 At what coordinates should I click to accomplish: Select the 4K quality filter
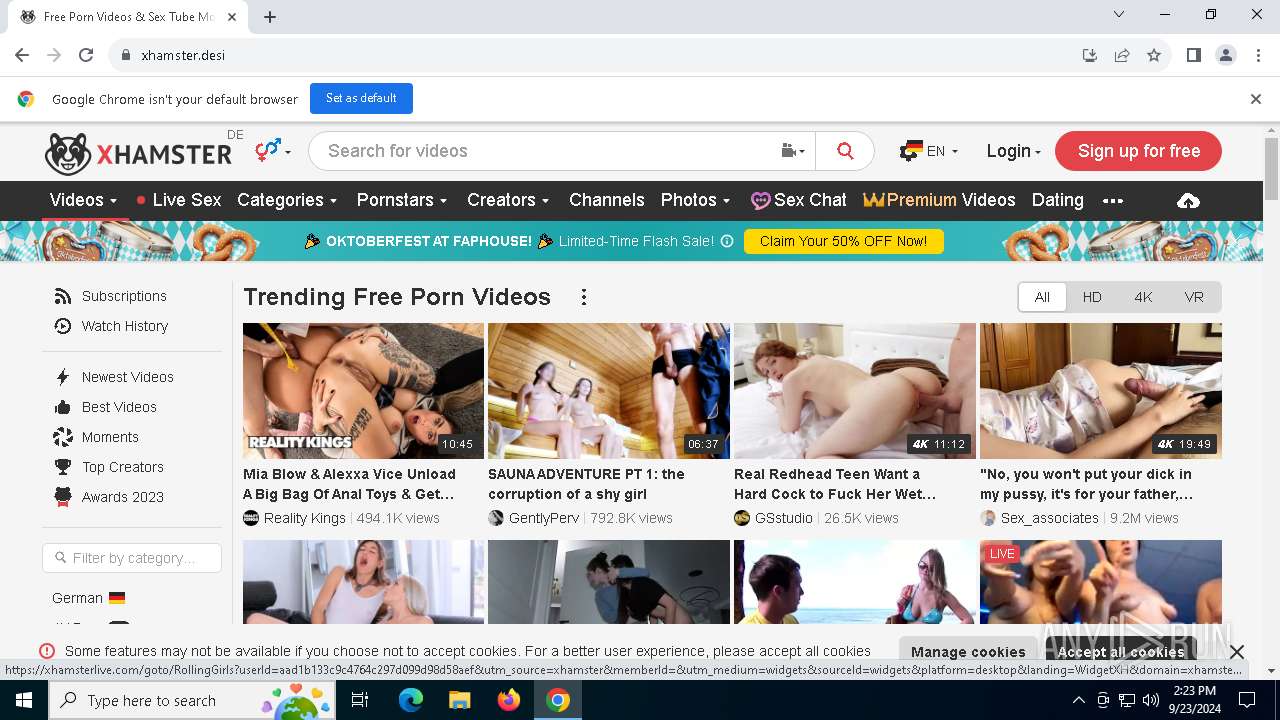(1143, 297)
